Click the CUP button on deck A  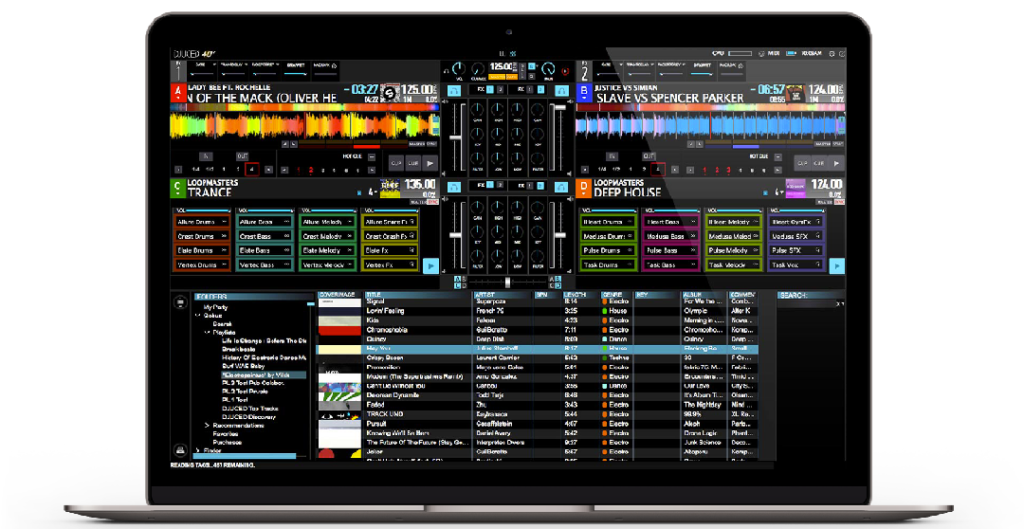pos(396,163)
